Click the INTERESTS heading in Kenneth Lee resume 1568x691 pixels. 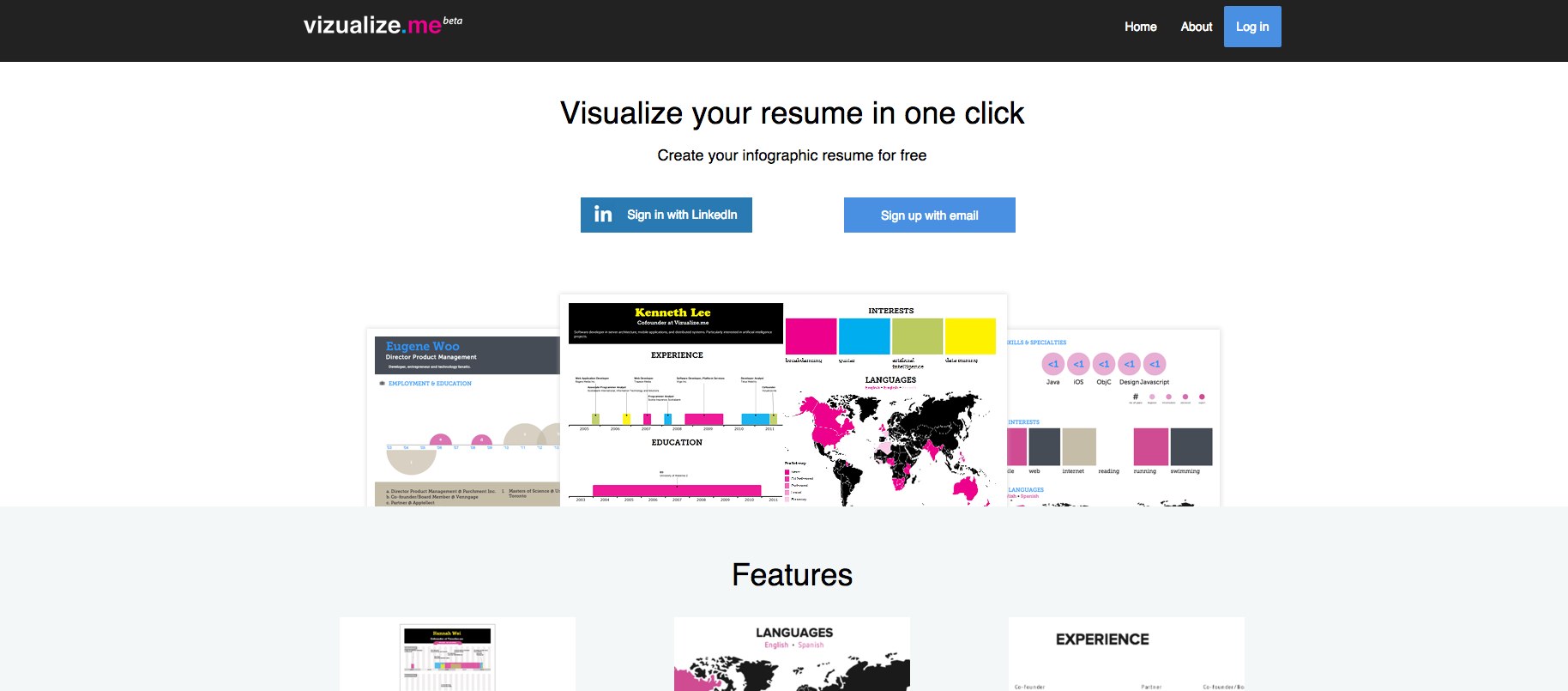(x=891, y=311)
